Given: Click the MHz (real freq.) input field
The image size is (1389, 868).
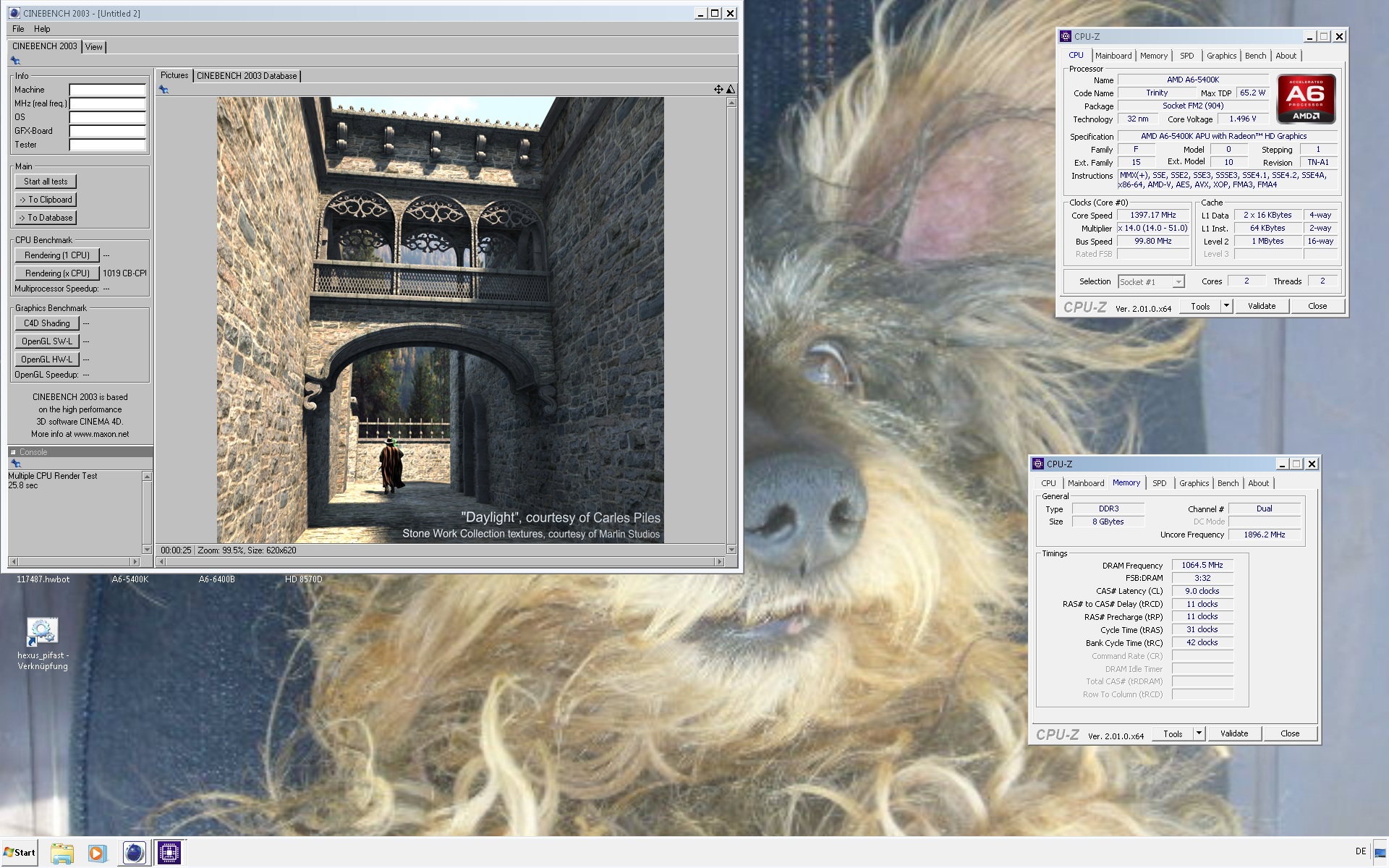Looking at the screenshot, I should (107, 103).
